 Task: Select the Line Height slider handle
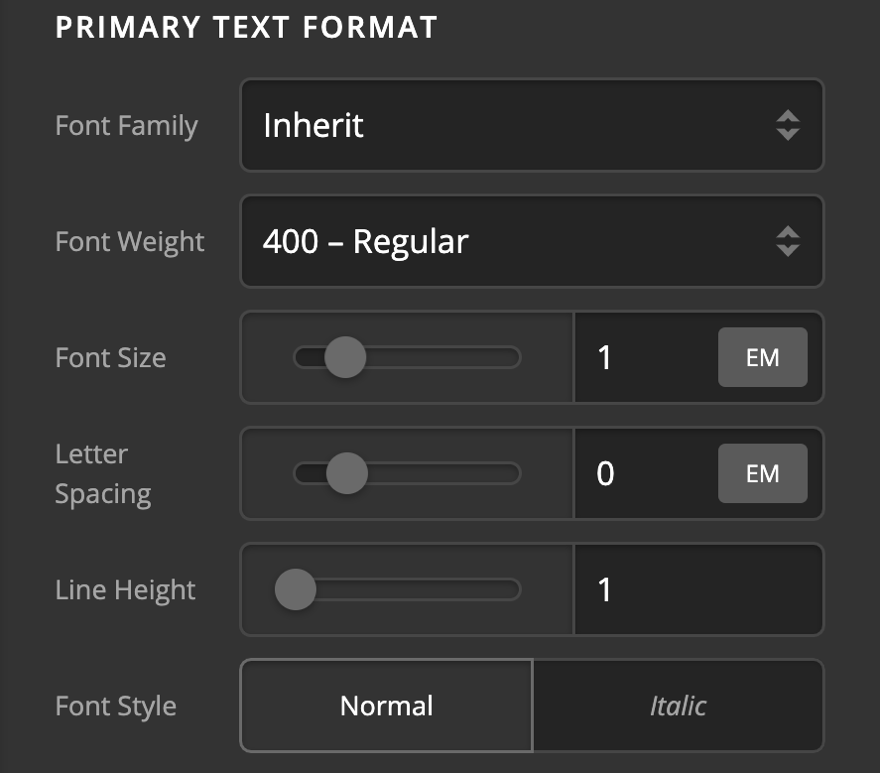(295, 590)
